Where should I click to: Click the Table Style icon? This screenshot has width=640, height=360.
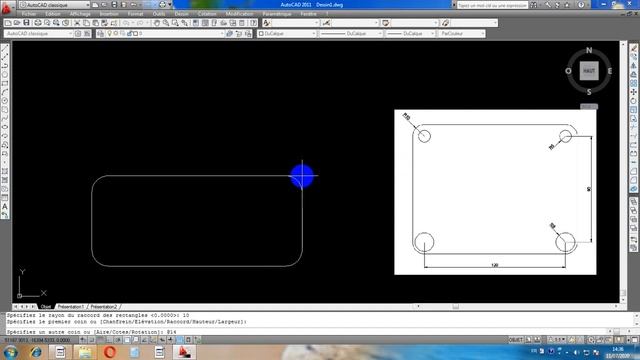[386, 23]
